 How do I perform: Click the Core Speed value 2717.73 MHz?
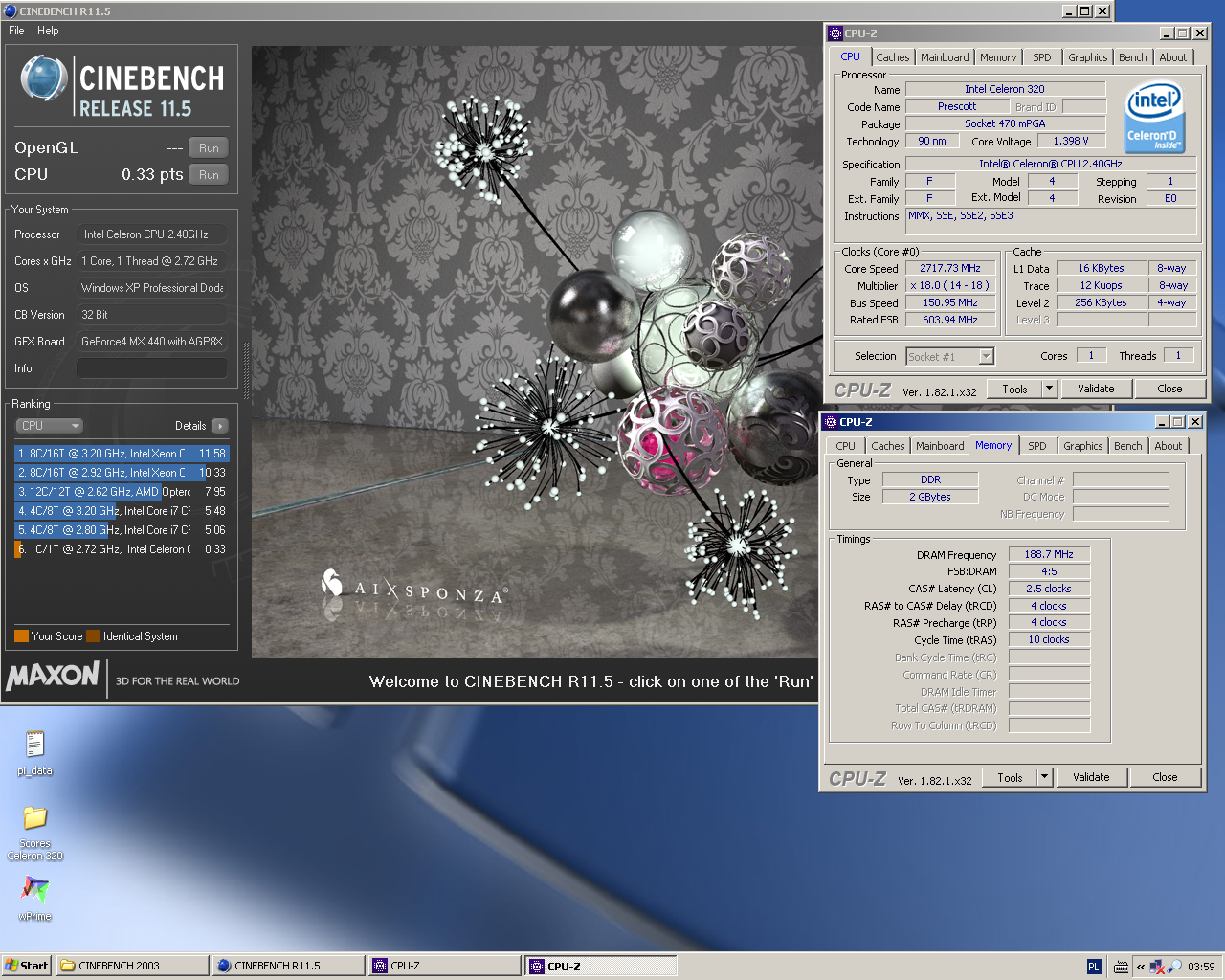950,268
